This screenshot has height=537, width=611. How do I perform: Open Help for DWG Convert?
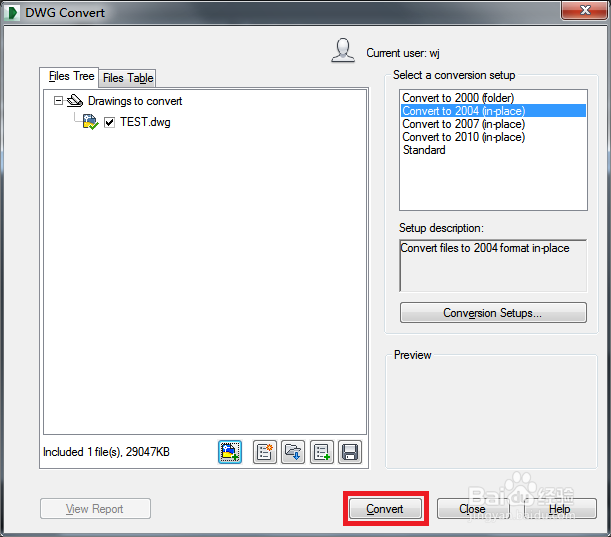[x=560, y=509]
